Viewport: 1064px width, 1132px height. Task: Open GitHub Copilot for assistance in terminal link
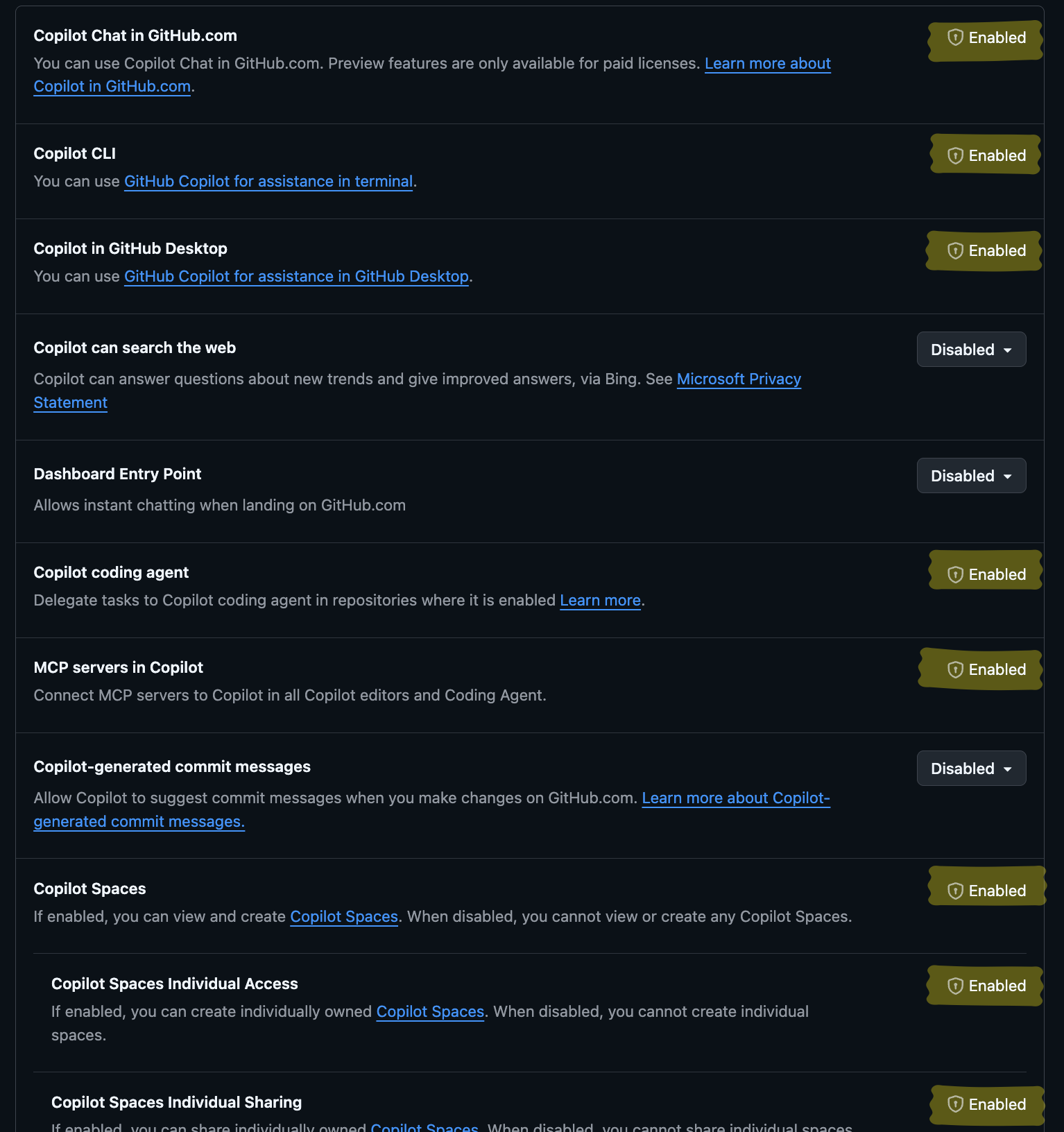(268, 182)
